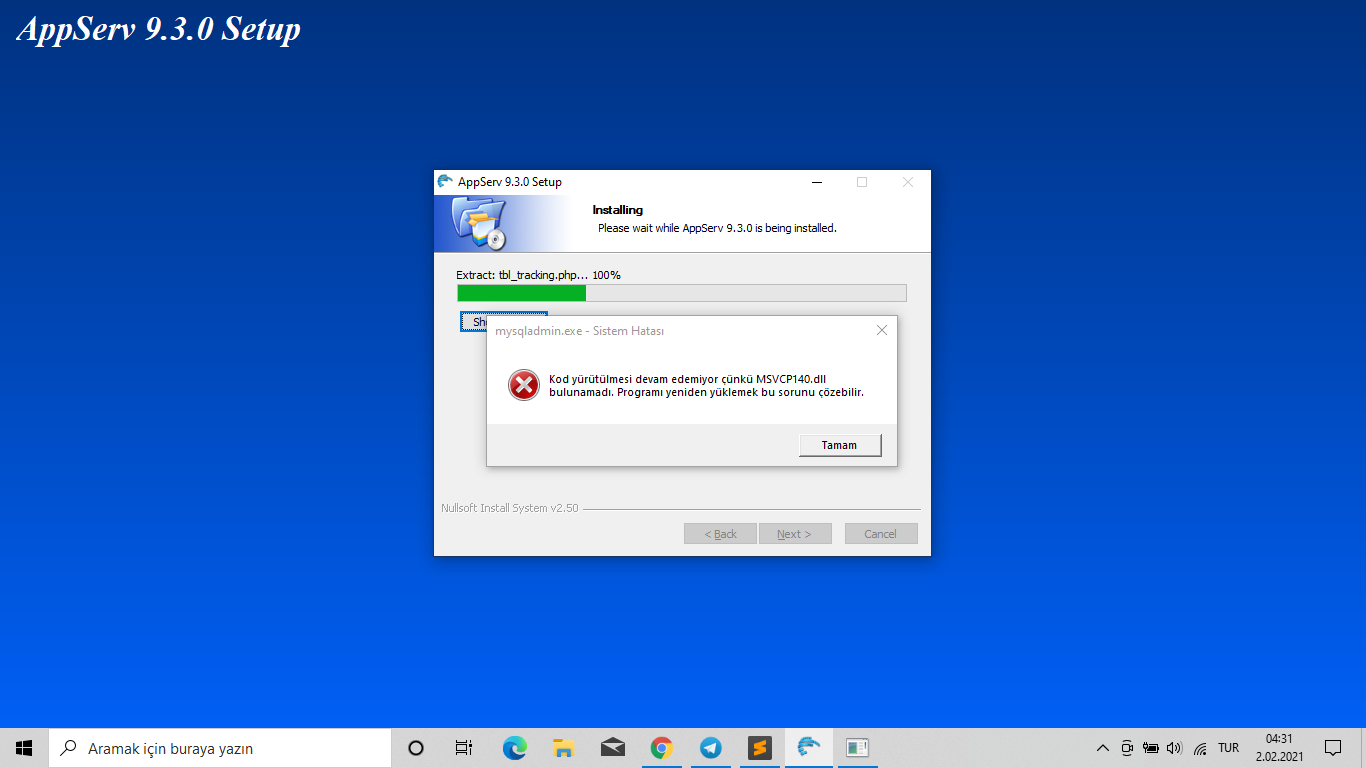Image resolution: width=1366 pixels, height=768 pixels.
Task: Click the greyed-out Back button
Action: pos(720,534)
